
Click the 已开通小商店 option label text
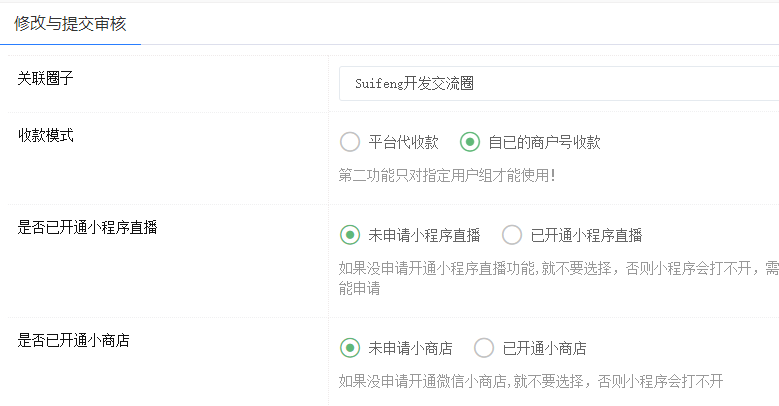click(544, 349)
